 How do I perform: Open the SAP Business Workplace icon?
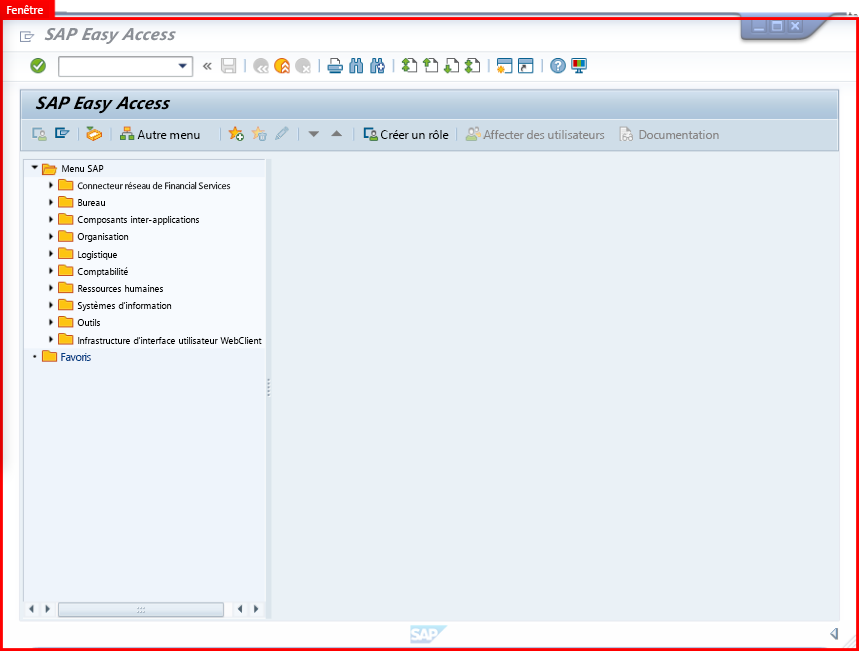(x=94, y=134)
